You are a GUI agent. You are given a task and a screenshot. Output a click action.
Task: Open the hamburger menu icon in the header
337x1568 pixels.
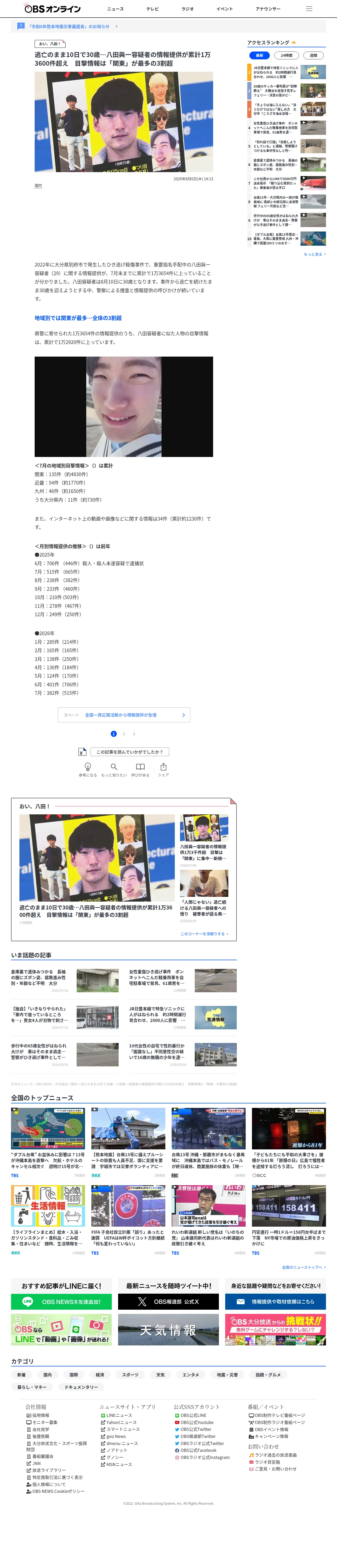(309, 8)
